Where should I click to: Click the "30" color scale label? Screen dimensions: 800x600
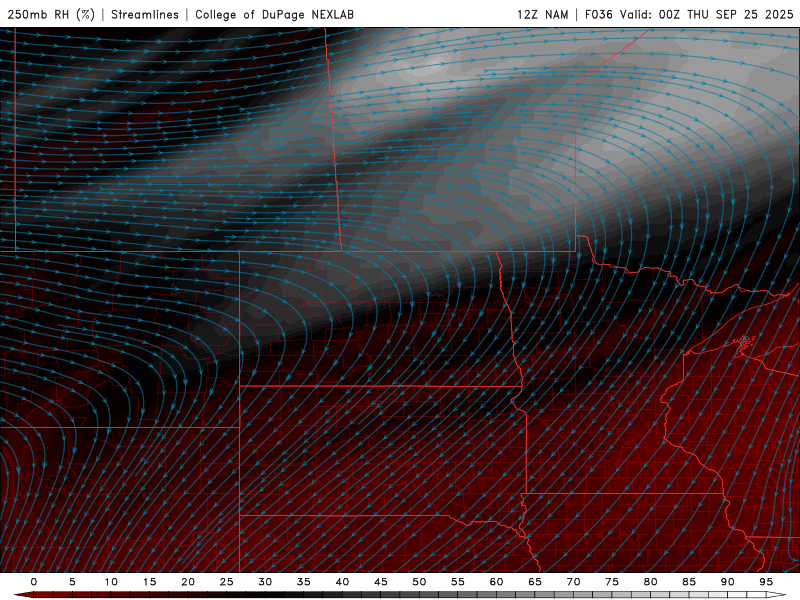[x=265, y=582]
